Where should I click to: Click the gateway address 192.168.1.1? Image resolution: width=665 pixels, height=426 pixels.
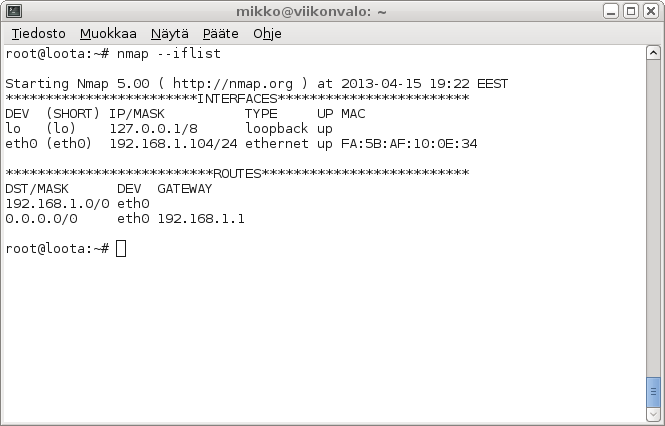click(x=201, y=219)
